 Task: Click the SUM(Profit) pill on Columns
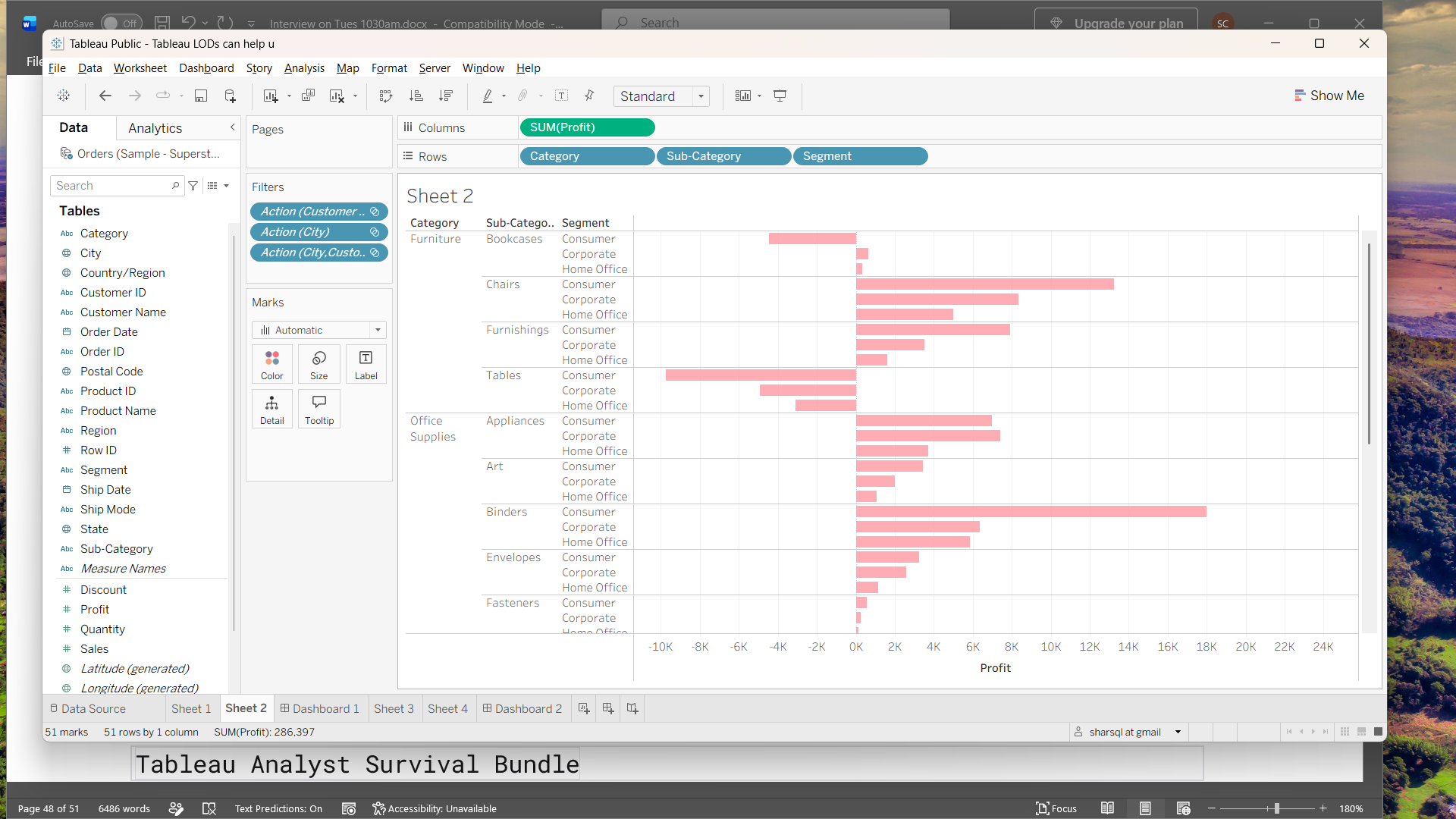tap(587, 127)
